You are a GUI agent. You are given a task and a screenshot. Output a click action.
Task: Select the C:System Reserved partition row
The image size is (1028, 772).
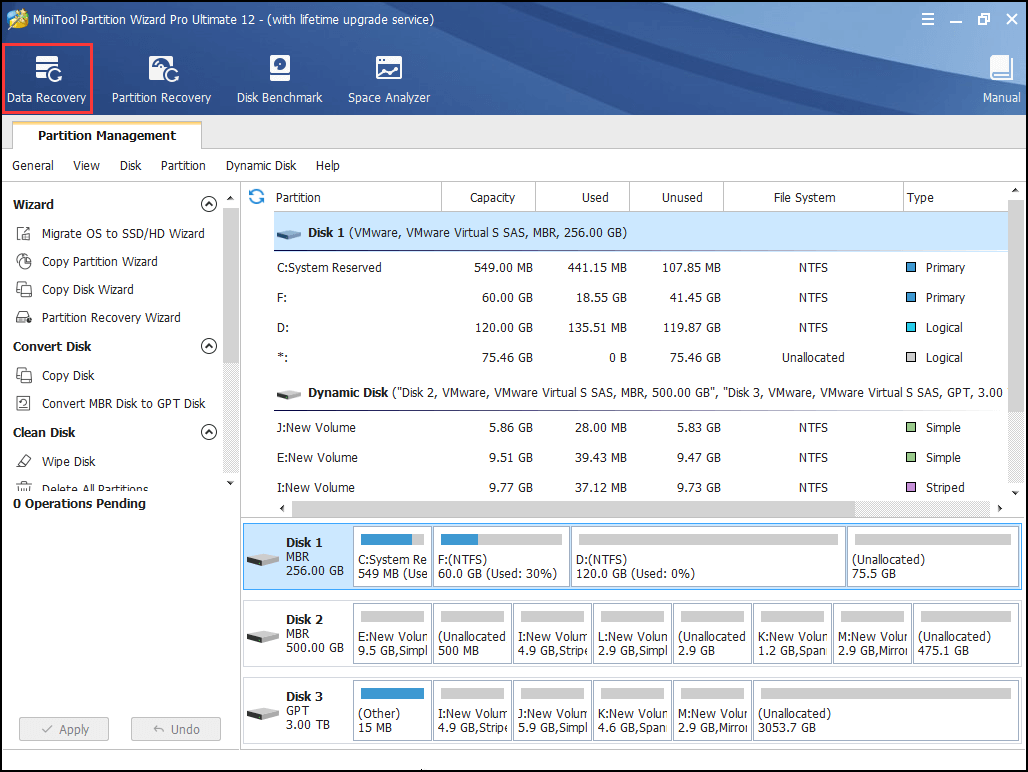tap(641, 267)
